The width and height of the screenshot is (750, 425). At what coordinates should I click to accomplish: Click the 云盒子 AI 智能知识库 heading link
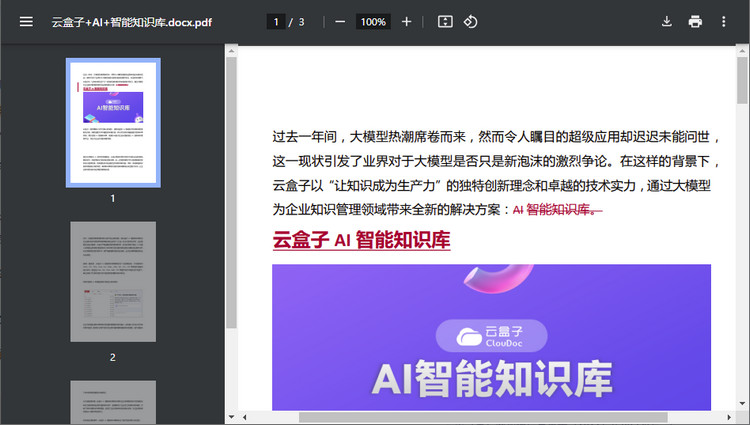click(361, 240)
